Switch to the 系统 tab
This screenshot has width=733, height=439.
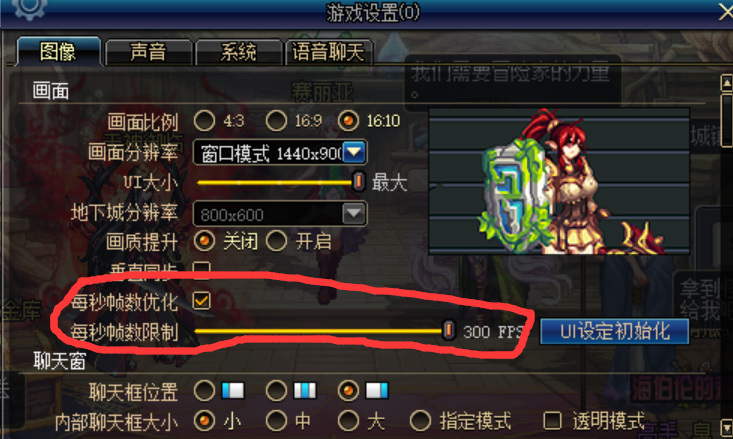coord(238,51)
